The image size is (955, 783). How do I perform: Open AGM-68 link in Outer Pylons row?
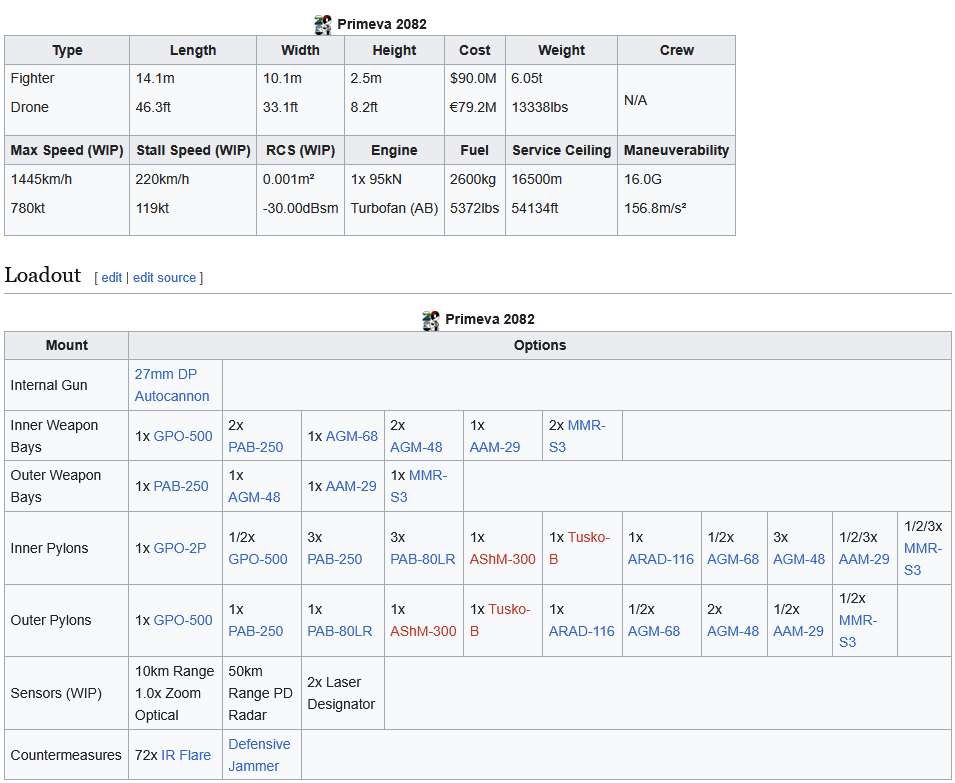654,631
